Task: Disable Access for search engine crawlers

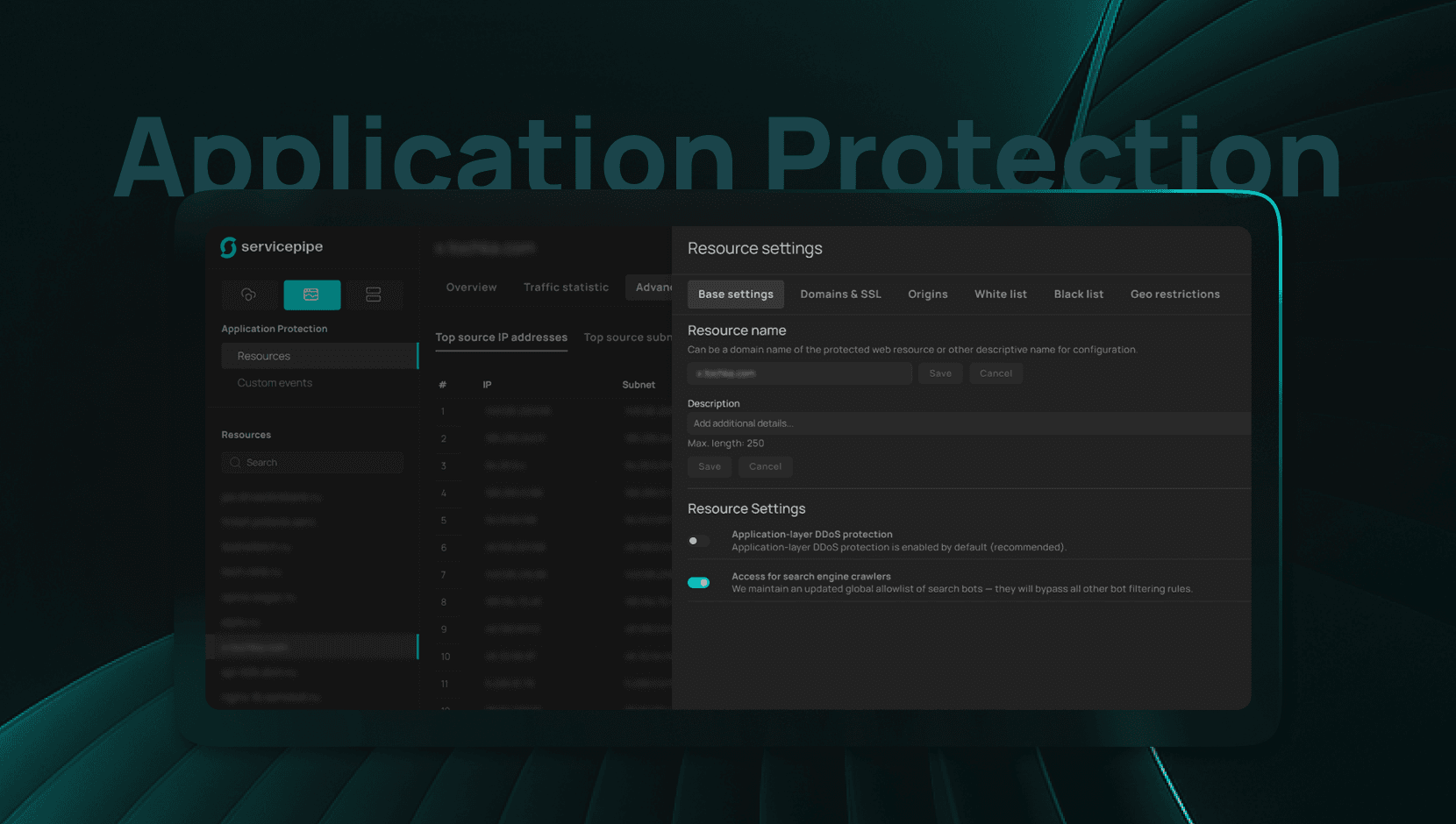Action: pos(699,583)
